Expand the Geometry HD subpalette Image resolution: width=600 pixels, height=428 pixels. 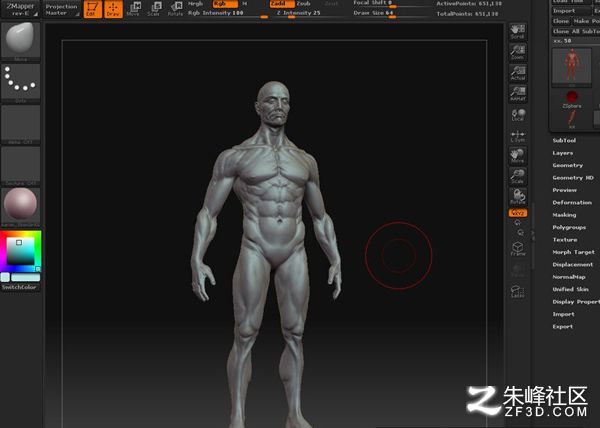[x=573, y=177]
